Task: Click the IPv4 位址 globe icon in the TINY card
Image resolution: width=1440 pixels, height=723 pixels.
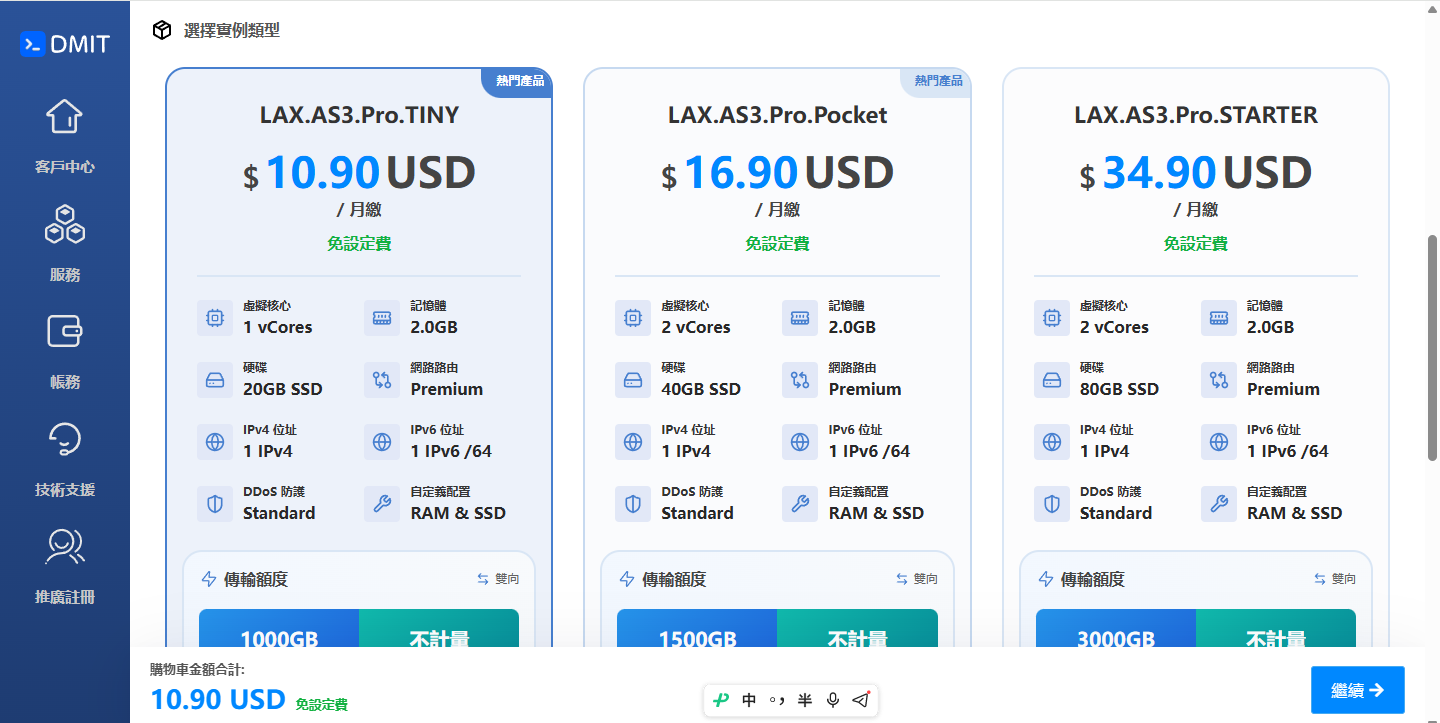Action: pos(214,442)
